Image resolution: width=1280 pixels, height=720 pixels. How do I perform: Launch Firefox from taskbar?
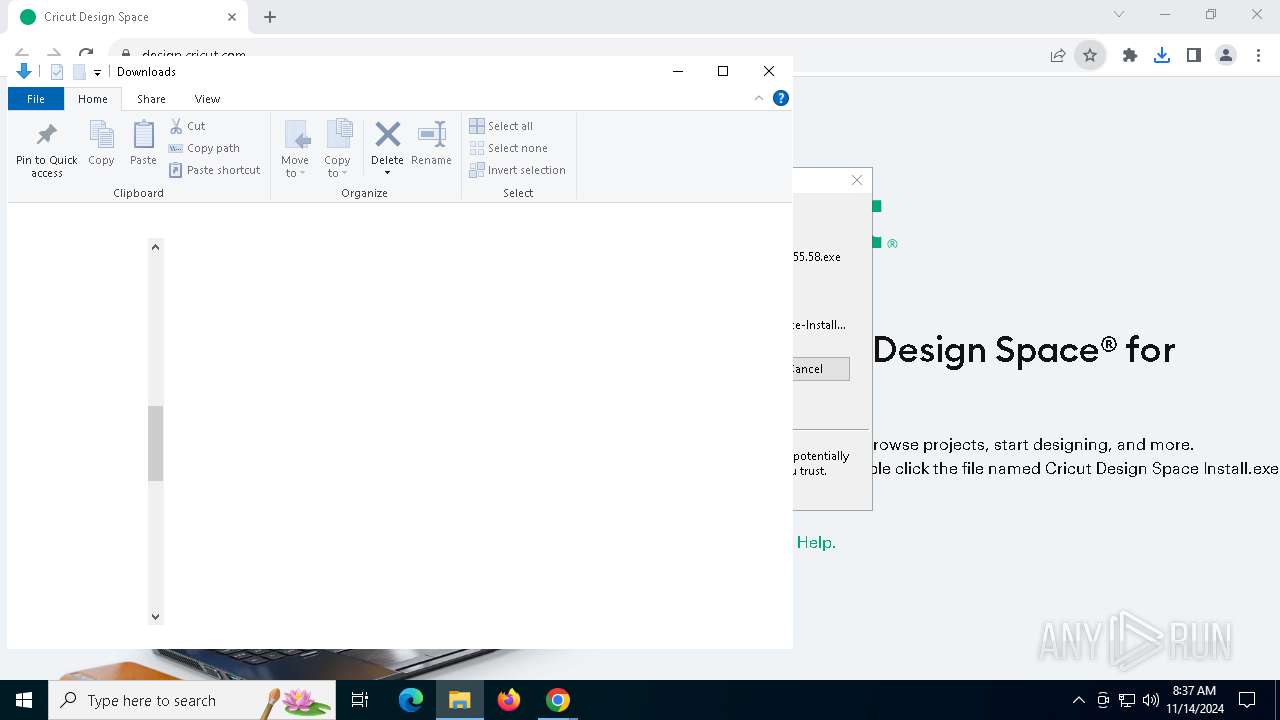509,700
